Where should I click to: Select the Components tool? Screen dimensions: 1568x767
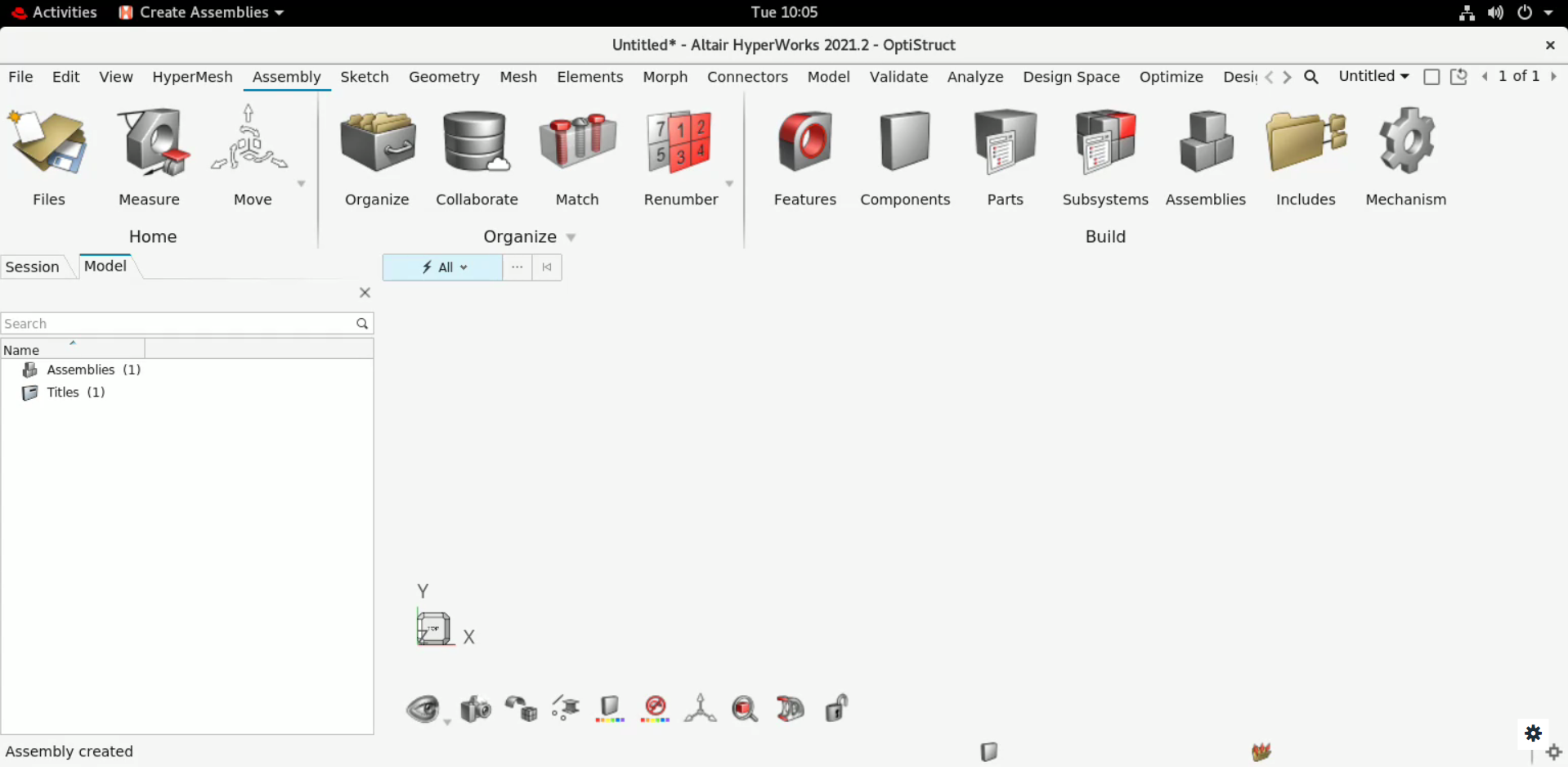(905, 141)
